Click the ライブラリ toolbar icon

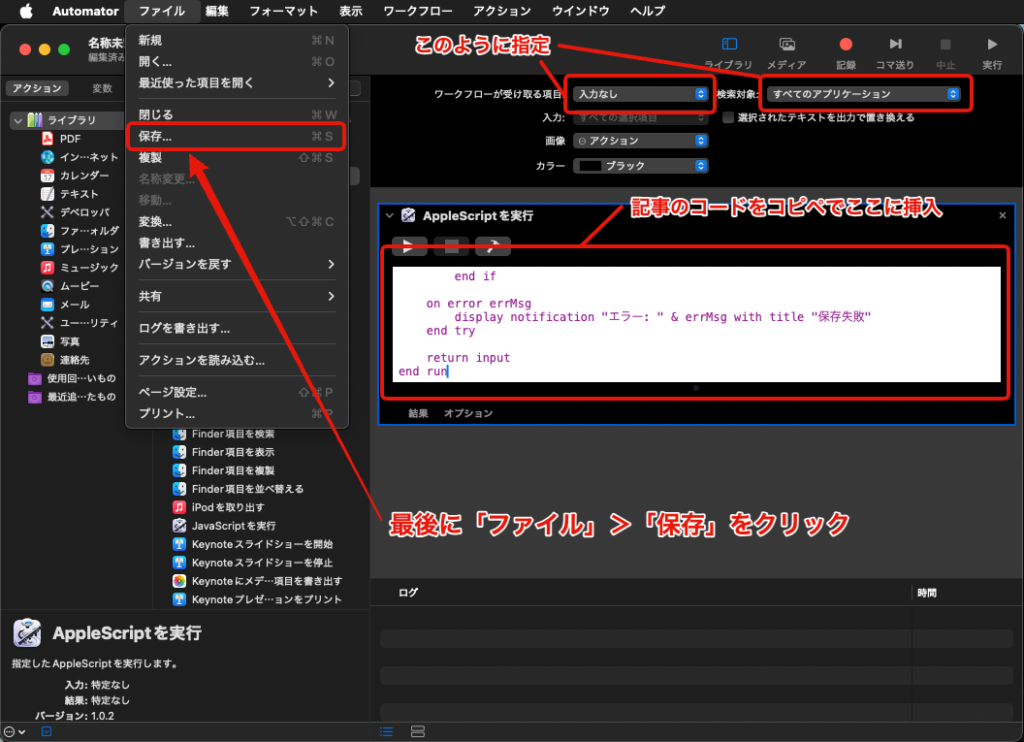coord(729,45)
